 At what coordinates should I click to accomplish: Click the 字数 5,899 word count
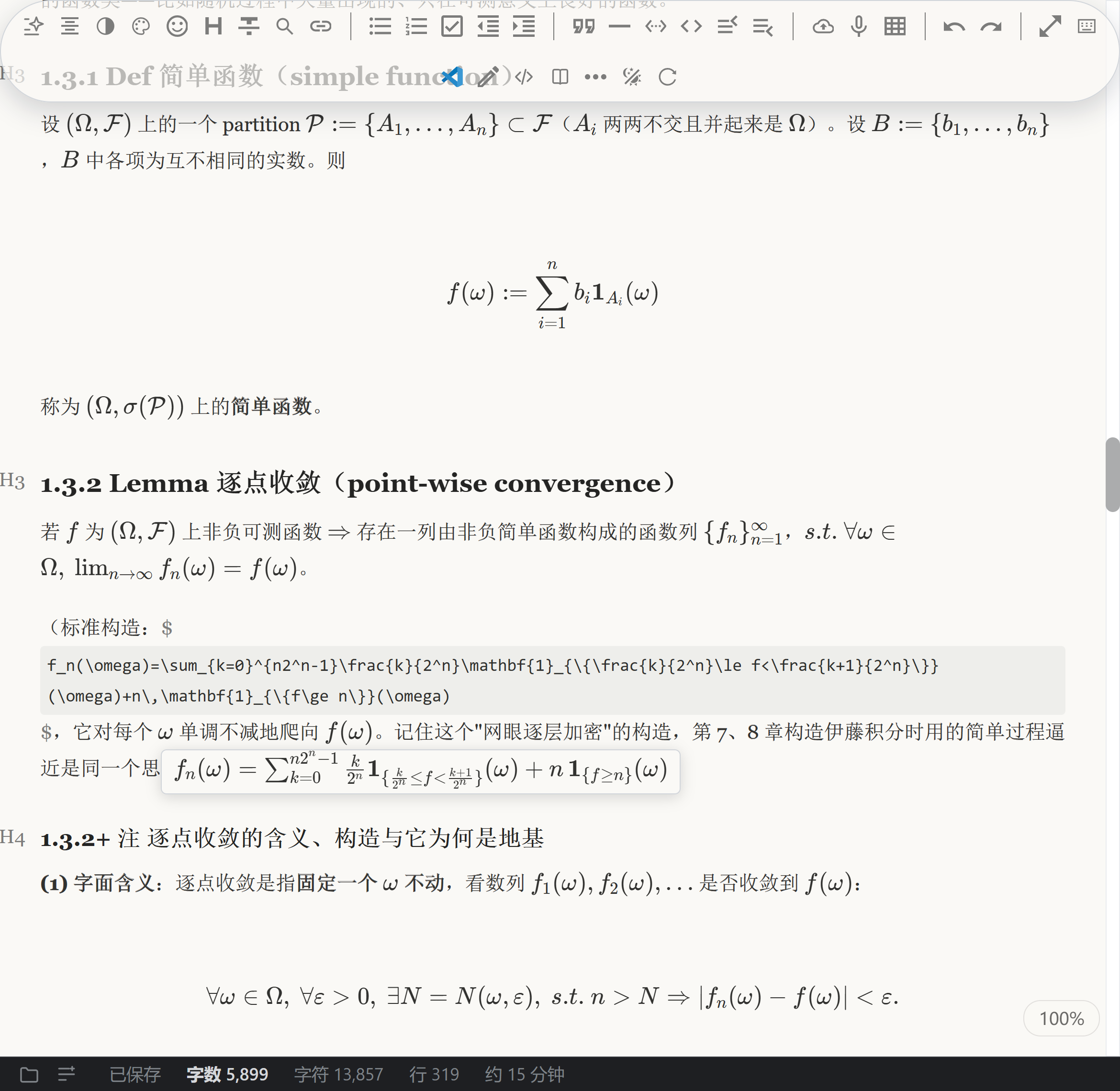tap(227, 1074)
